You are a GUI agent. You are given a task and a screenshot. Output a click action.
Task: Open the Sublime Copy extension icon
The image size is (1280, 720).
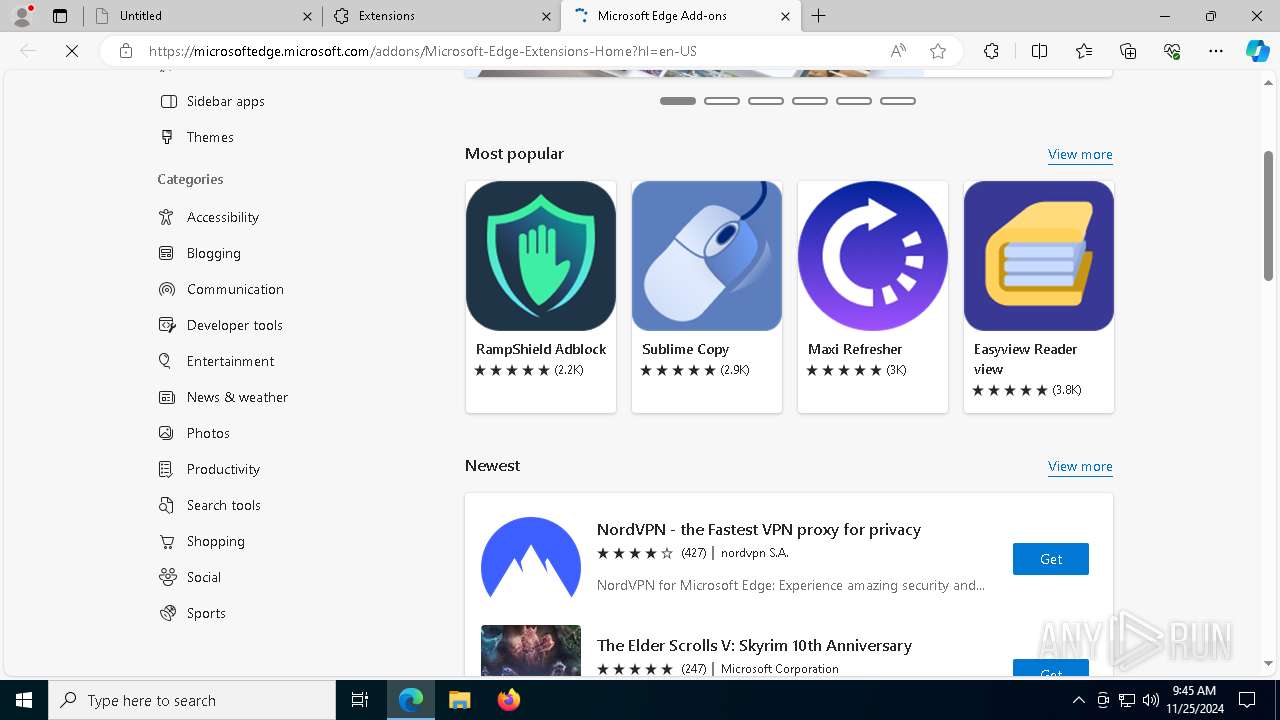pos(707,256)
